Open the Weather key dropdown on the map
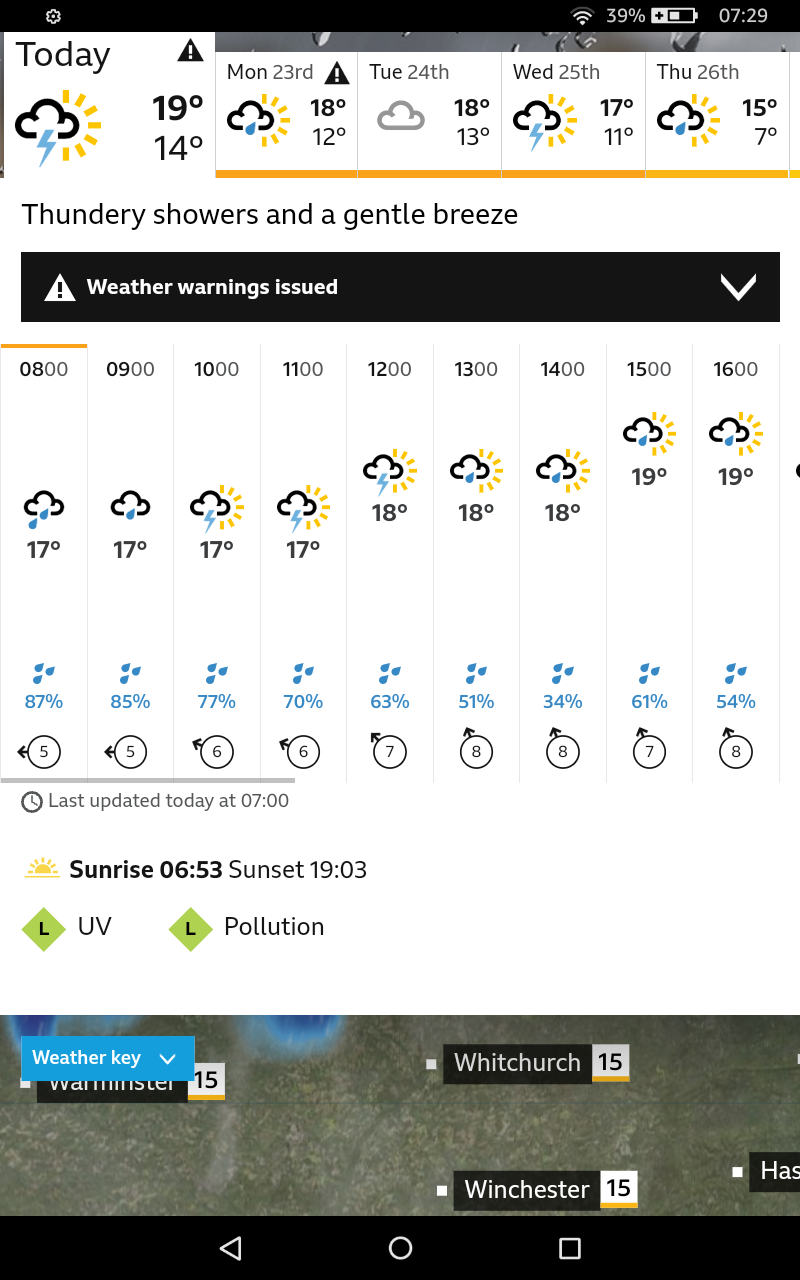 click(x=107, y=1058)
